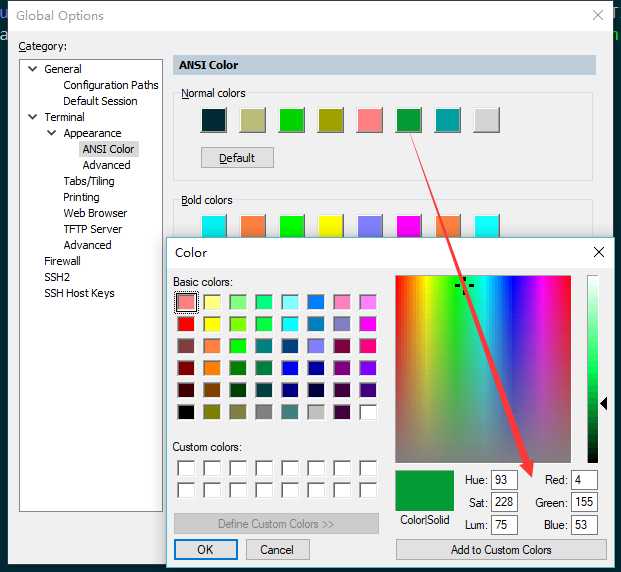Select TFTP Server category
This screenshot has width=621, height=572.
(93, 229)
